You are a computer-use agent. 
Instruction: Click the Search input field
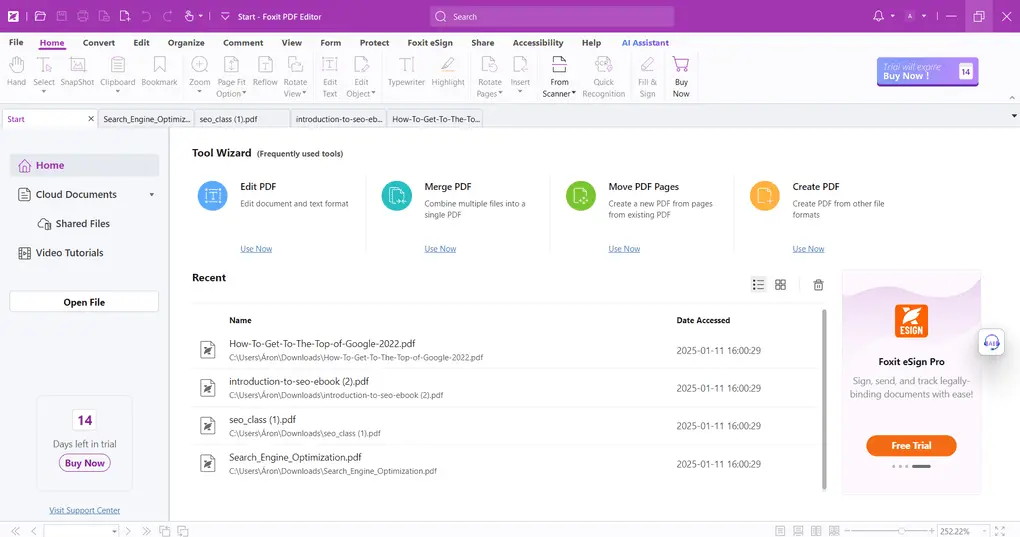(552, 17)
